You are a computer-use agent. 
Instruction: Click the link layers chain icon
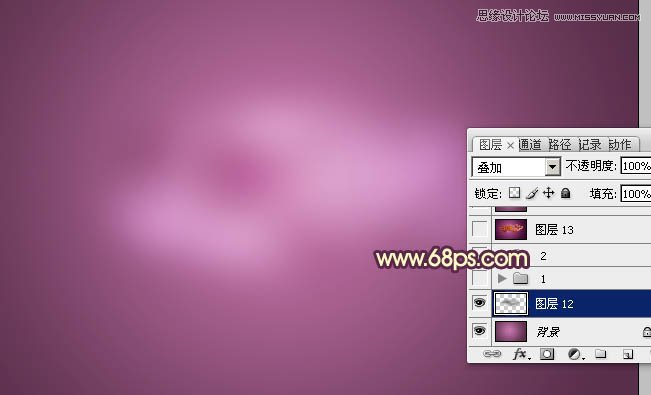click(492, 354)
